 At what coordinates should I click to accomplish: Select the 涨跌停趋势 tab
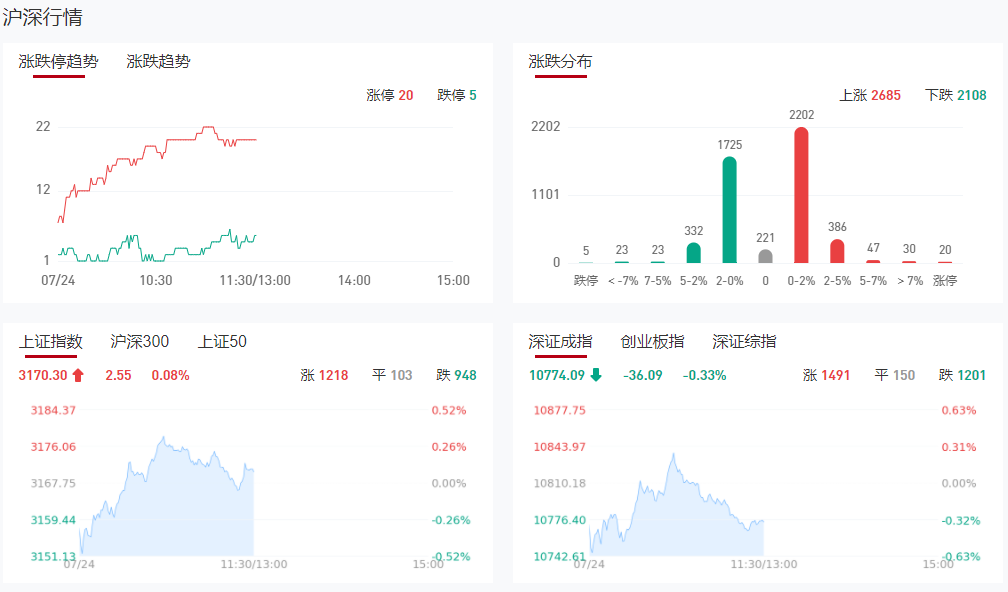click(x=59, y=61)
